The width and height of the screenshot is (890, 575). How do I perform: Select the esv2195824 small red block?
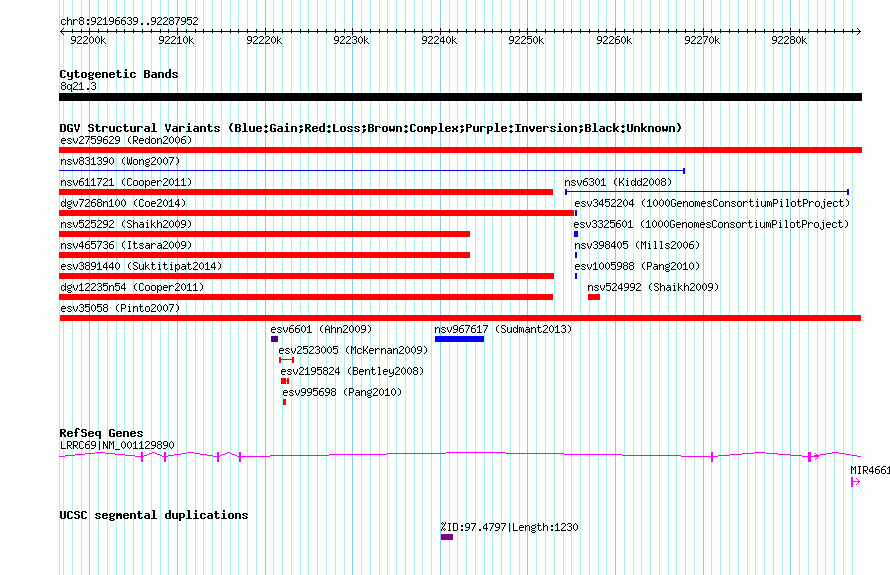pyautogui.click(x=285, y=381)
